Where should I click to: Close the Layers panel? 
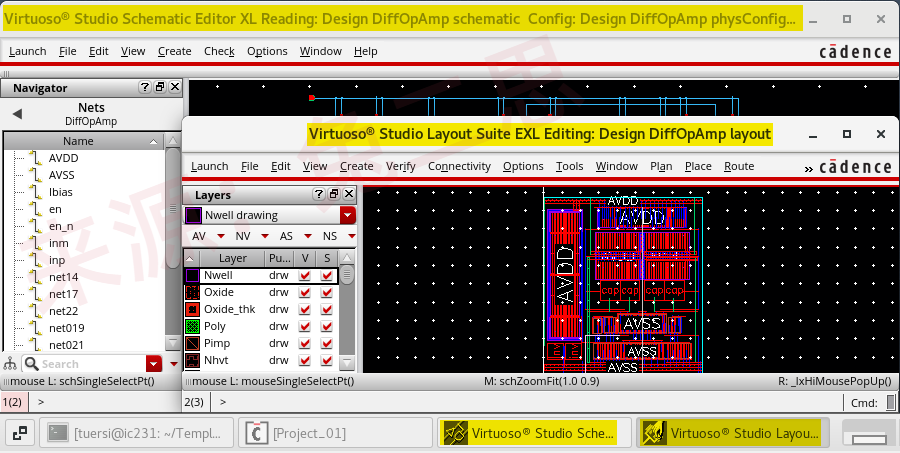pyautogui.click(x=348, y=194)
